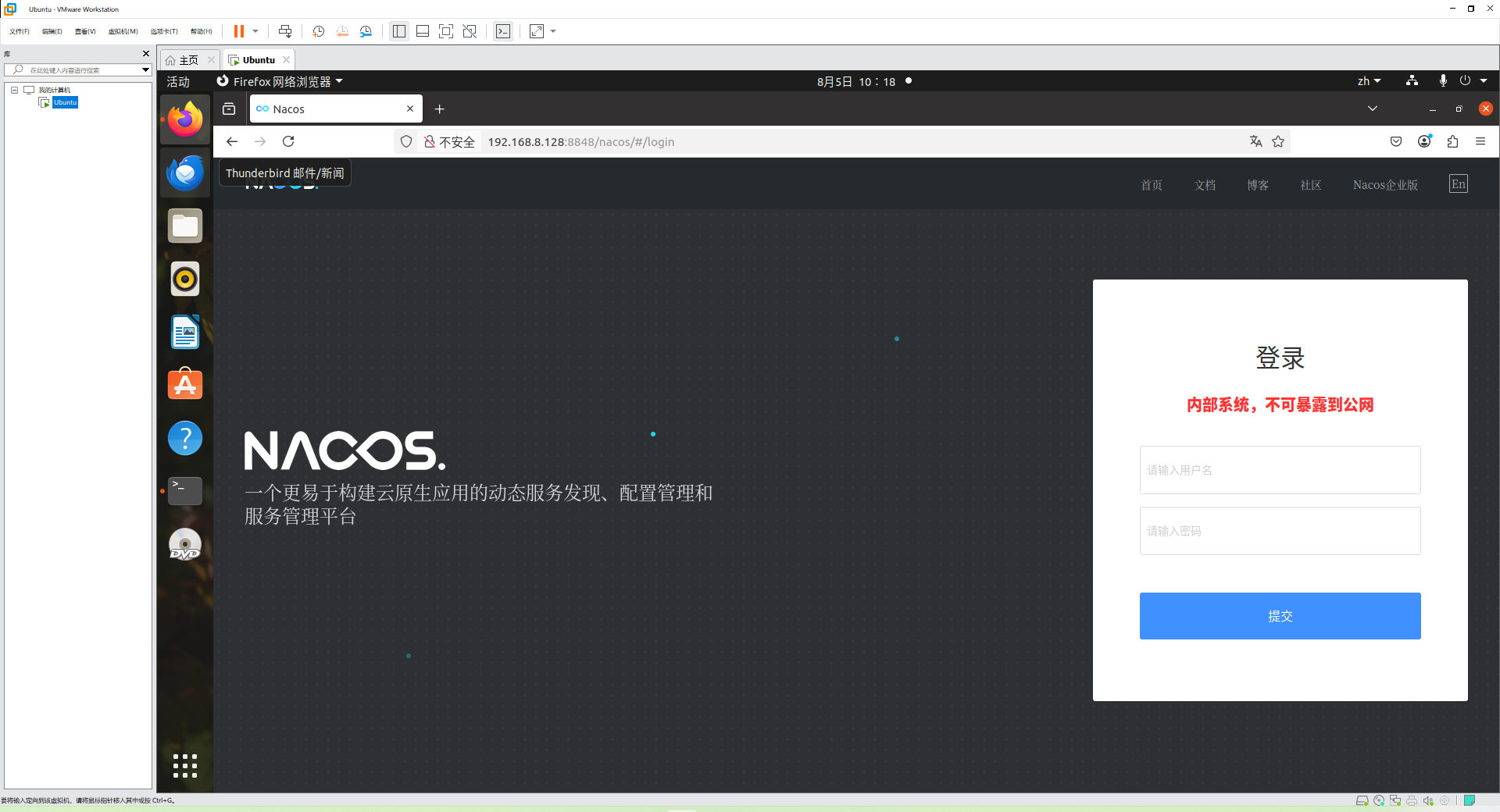Screen dimensions: 1500x812
Task: Click VMware pause virtual machine button
Action: tap(239, 31)
